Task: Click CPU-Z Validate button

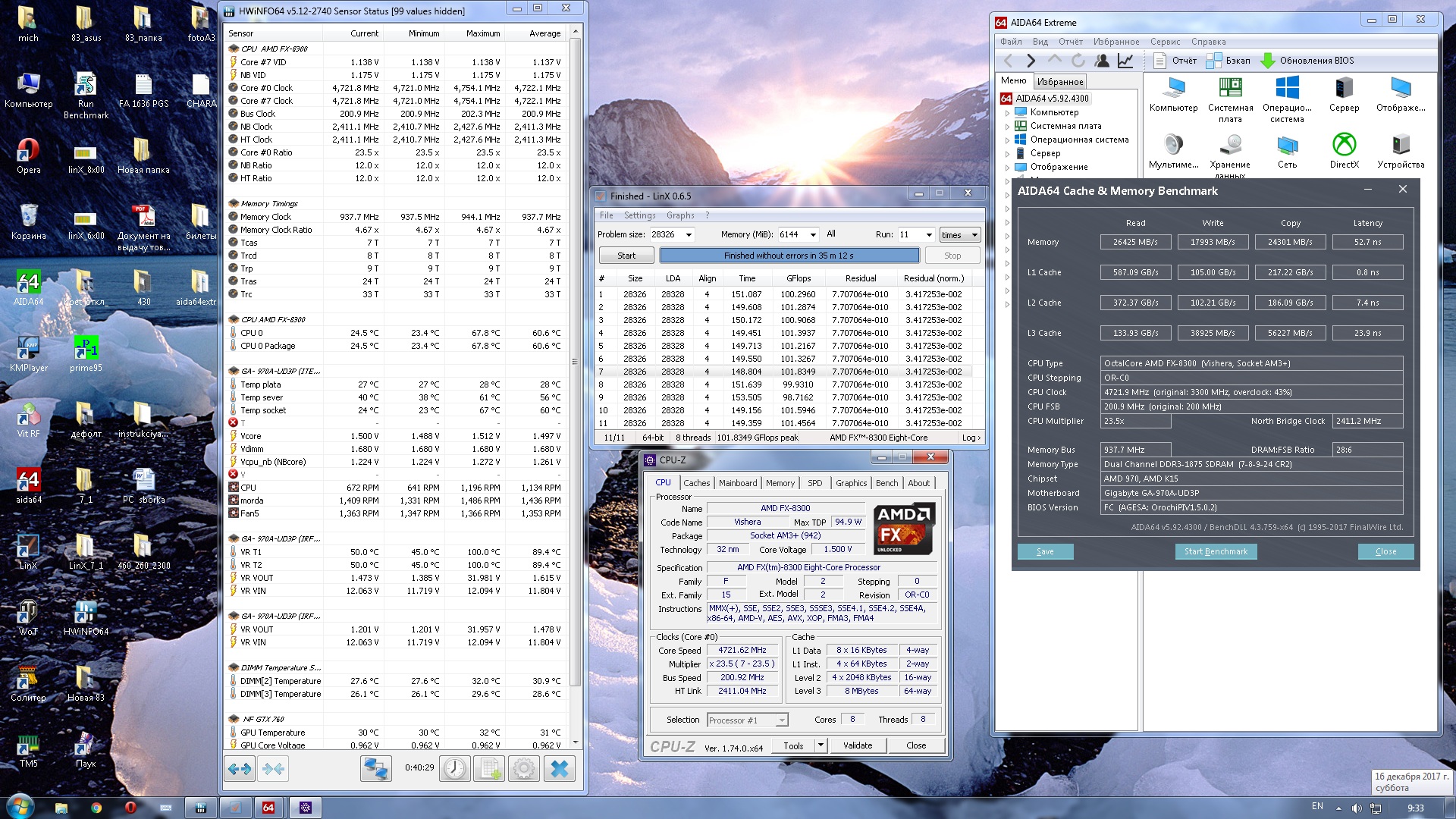Action: [x=858, y=745]
